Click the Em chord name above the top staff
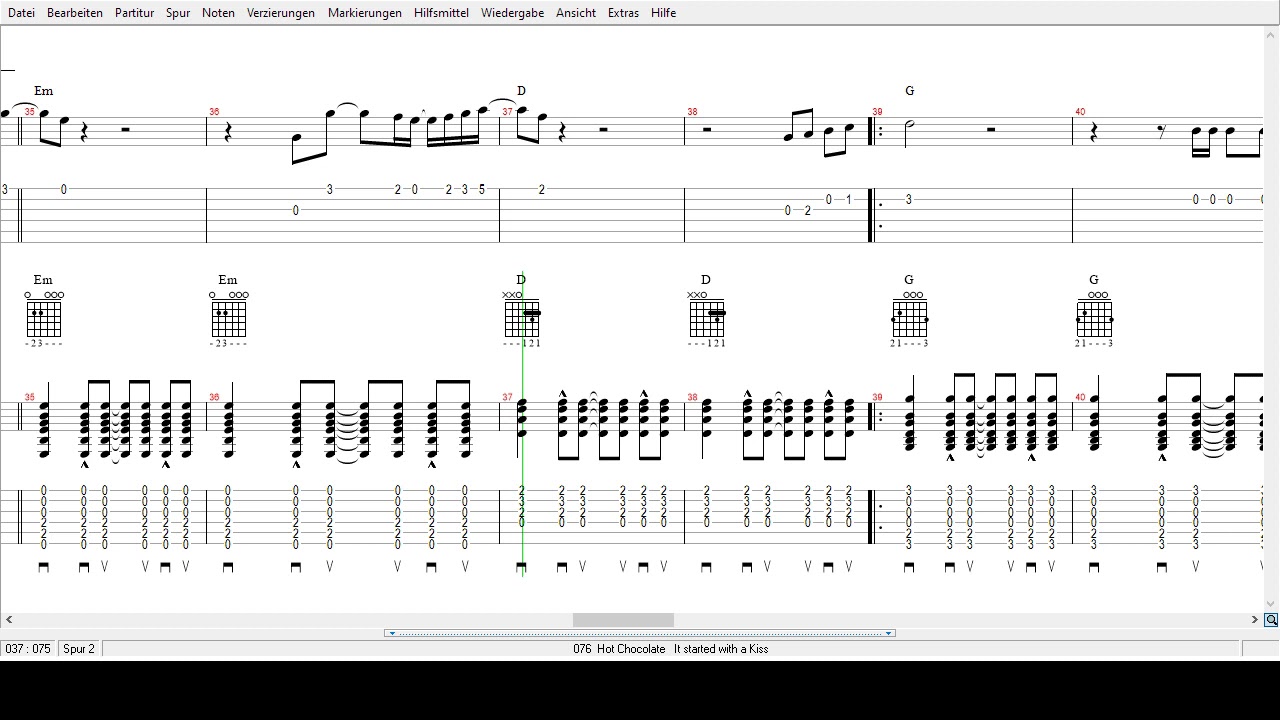1280x720 pixels. [43, 91]
